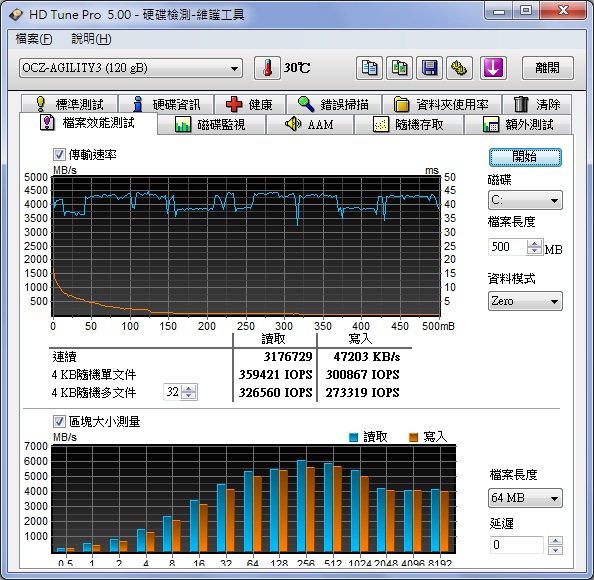Switch to the 隨機存取 random access tab
Image resolution: width=594 pixels, height=580 pixels.
coord(408,124)
